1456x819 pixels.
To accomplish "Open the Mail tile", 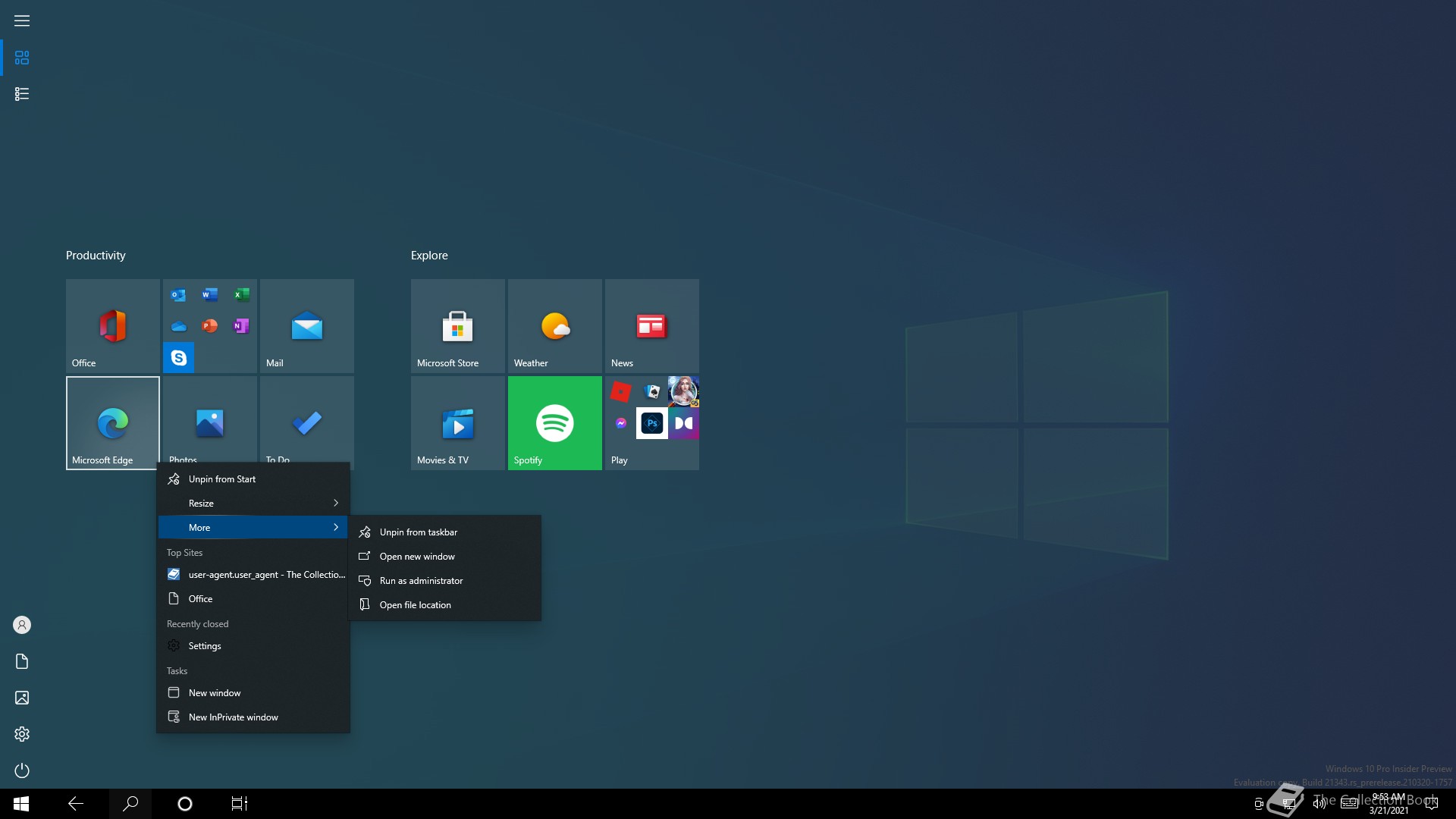I will click(x=306, y=325).
